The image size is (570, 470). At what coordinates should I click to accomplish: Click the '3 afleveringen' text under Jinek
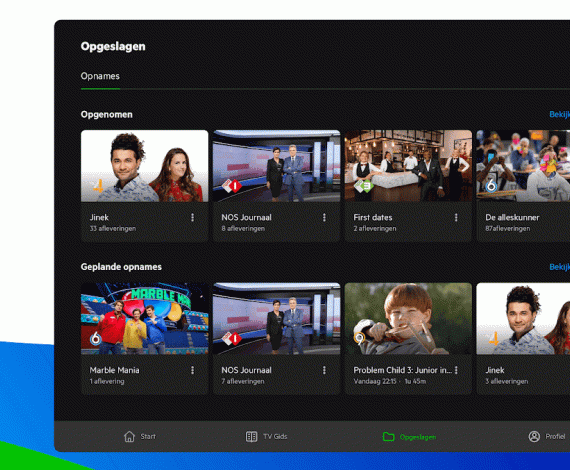click(507, 381)
